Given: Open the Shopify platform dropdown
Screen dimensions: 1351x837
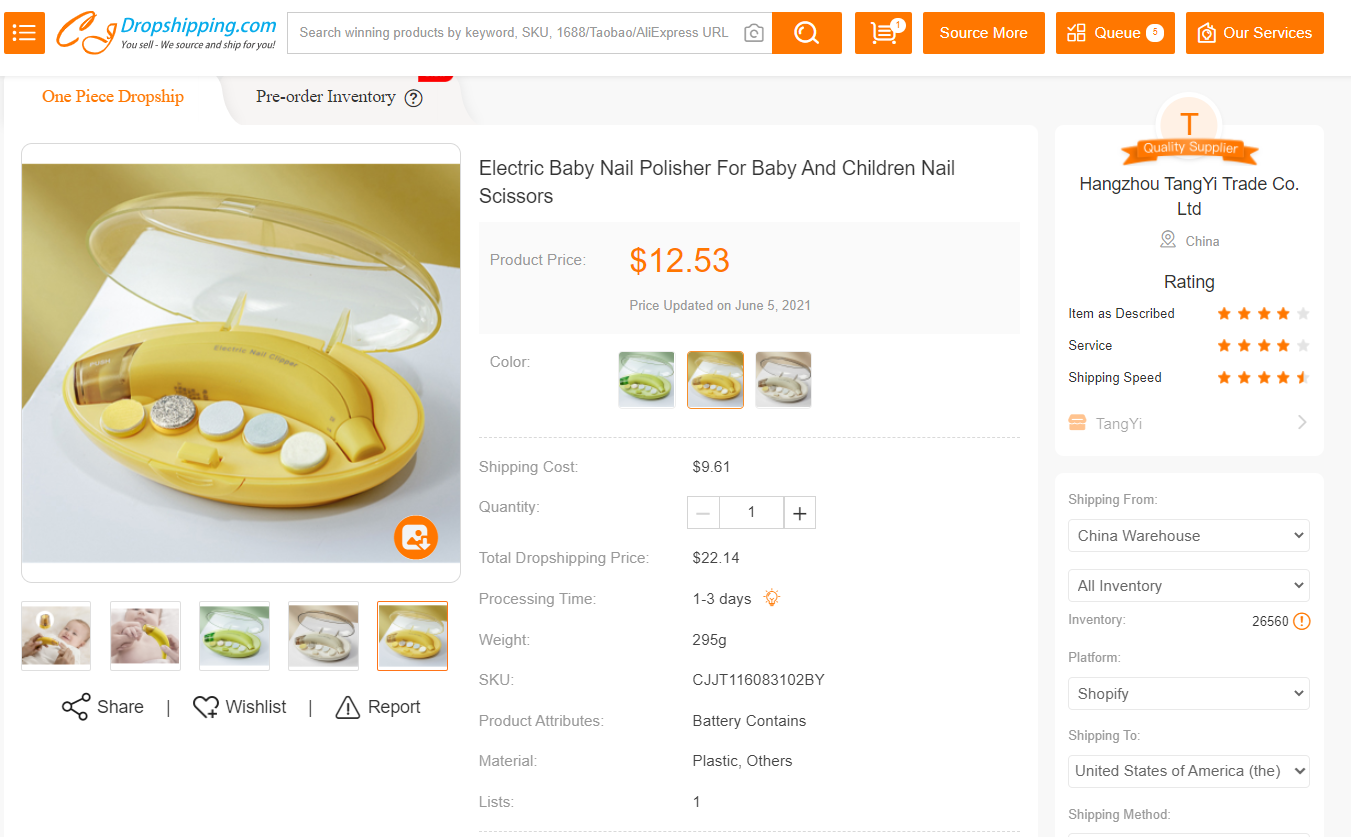Looking at the screenshot, I should point(1188,693).
